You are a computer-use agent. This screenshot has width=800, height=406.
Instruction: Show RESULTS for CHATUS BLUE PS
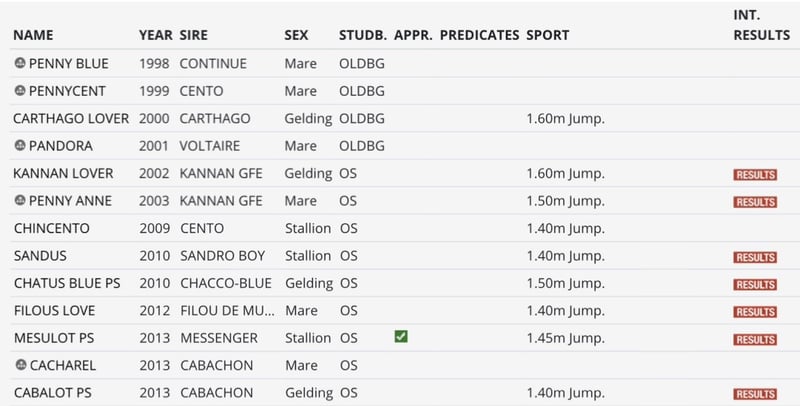click(x=755, y=284)
